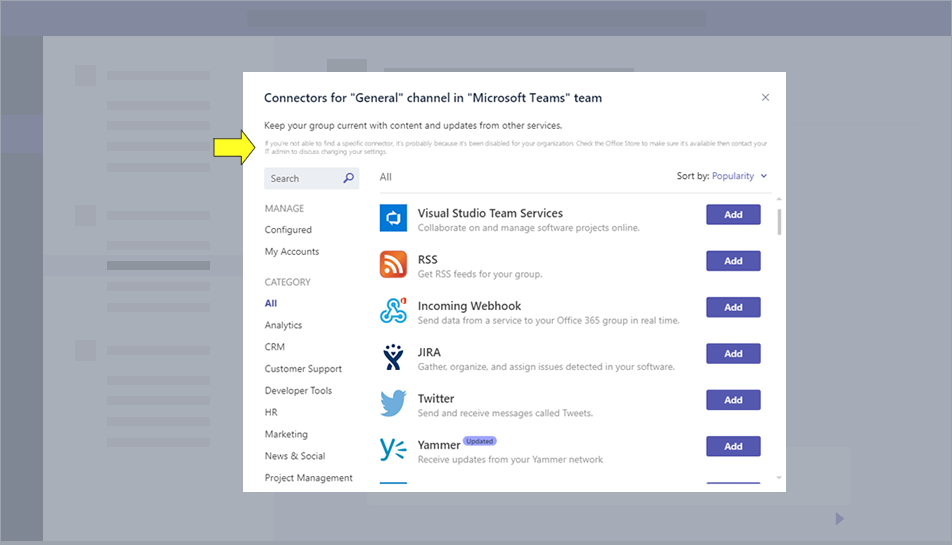The height and width of the screenshot is (545, 952).
Task: Add the Twitter connector
Action: [733, 399]
